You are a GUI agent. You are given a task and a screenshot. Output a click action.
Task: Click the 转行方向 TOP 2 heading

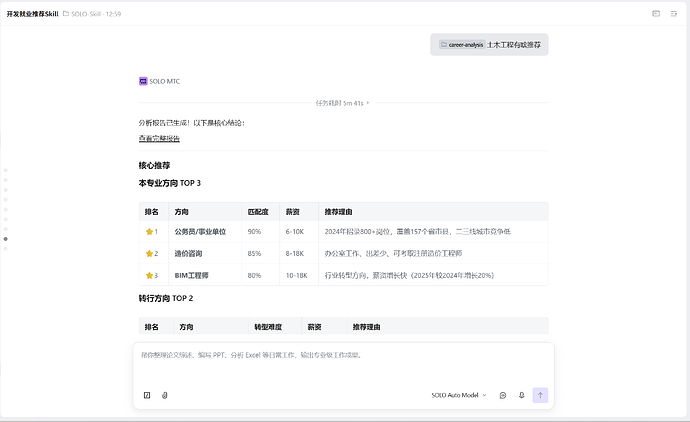pos(166,298)
